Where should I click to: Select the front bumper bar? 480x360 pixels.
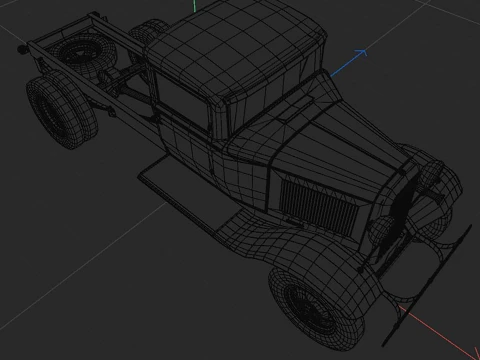pyautogui.click(x=428, y=287)
